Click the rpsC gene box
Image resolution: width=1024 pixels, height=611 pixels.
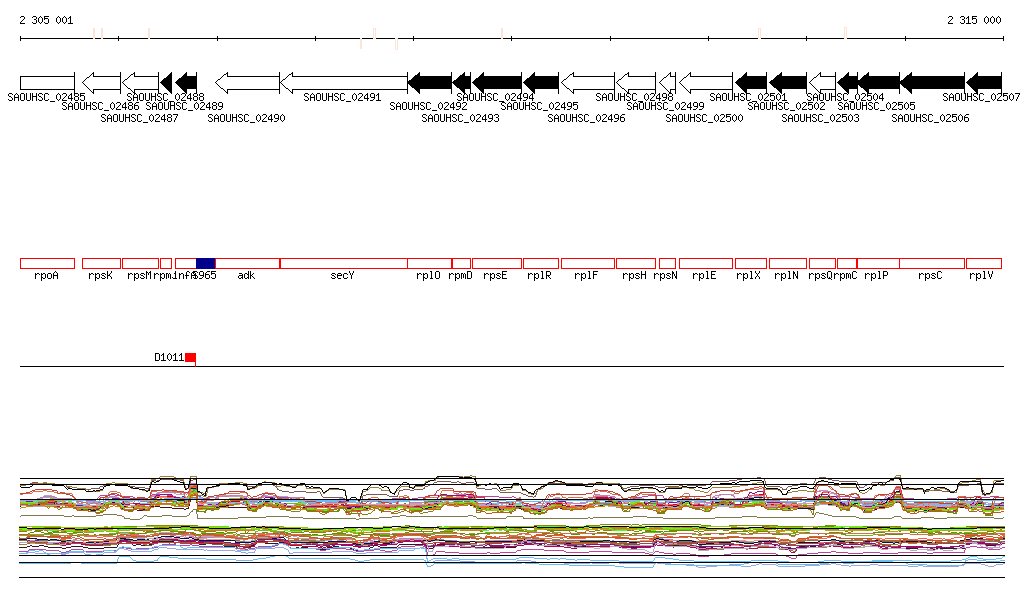931,263
